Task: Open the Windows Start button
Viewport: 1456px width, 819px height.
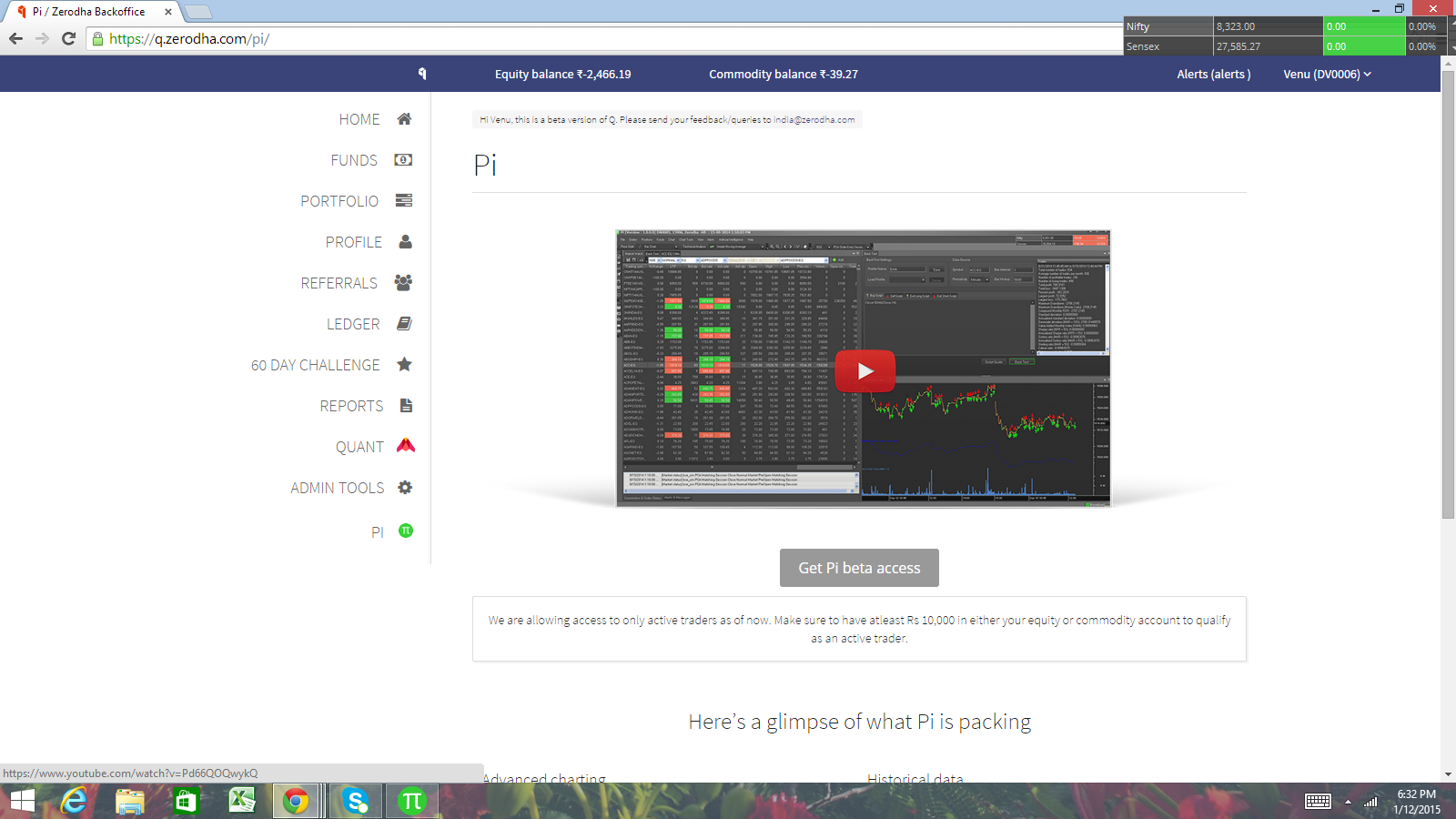Action: pos(22,801)
